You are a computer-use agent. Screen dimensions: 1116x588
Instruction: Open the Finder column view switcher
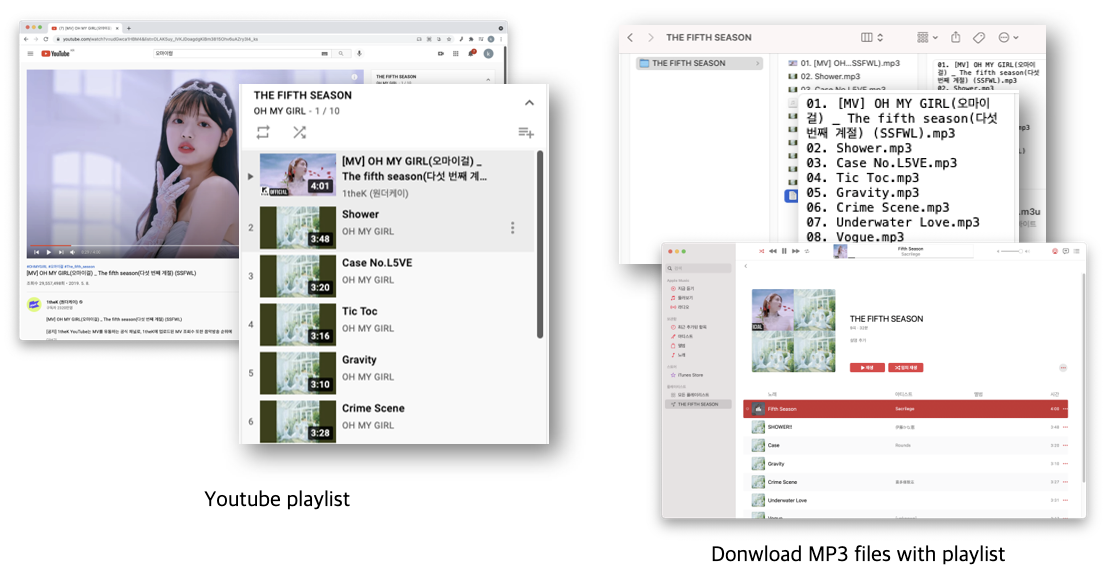(872, 37)
